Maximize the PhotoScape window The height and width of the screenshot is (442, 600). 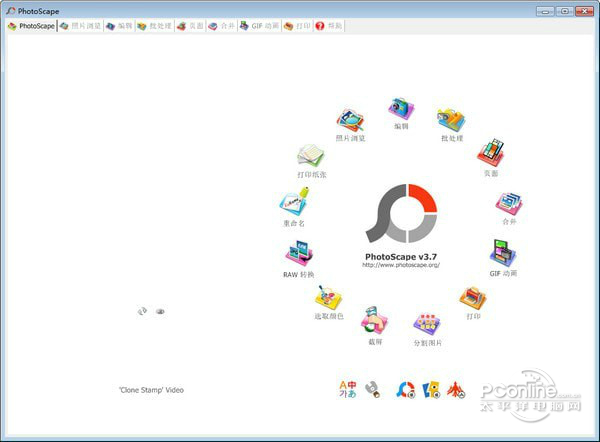(x=564, y=11)
